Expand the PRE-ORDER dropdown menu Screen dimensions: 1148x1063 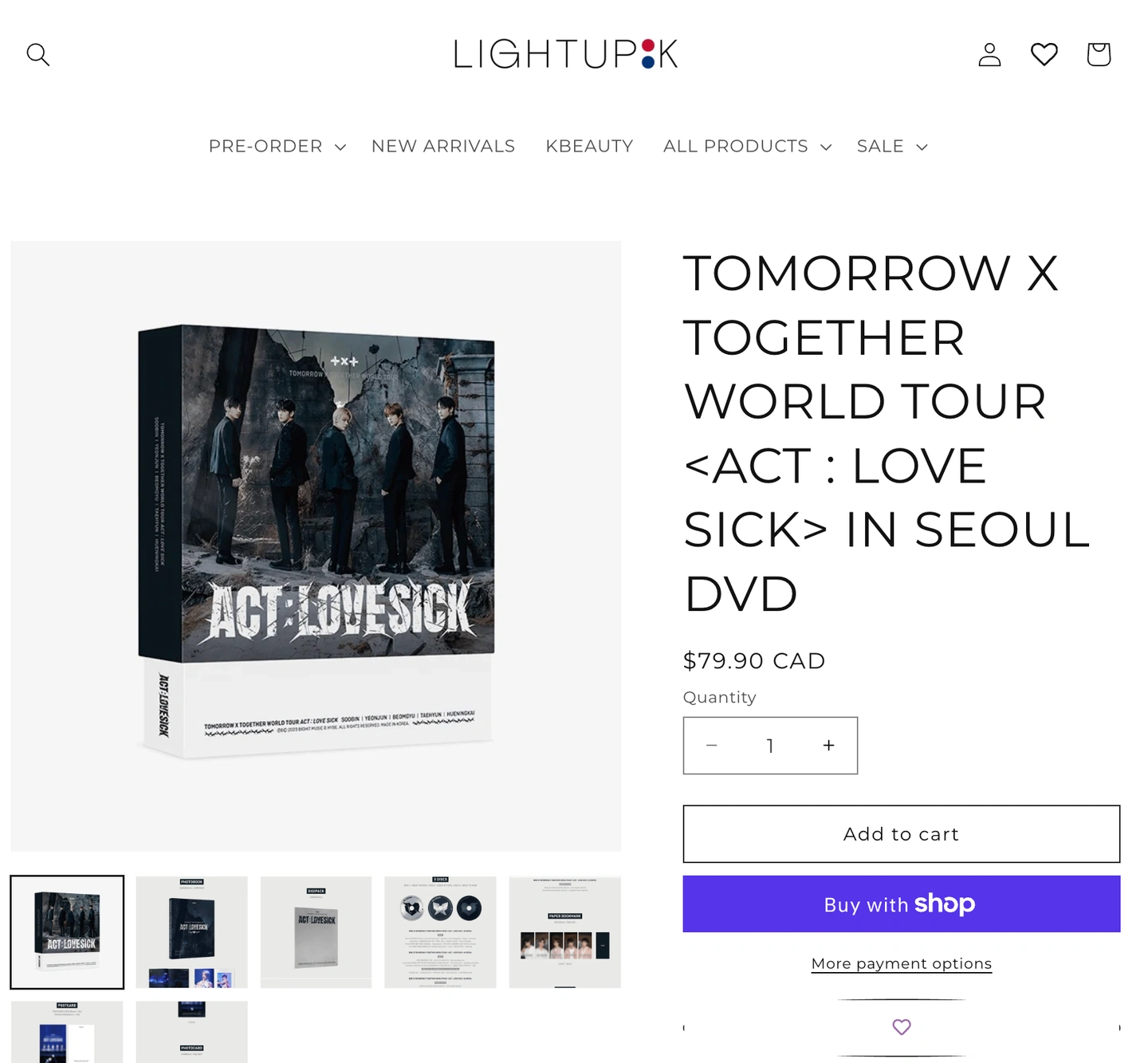277,146
